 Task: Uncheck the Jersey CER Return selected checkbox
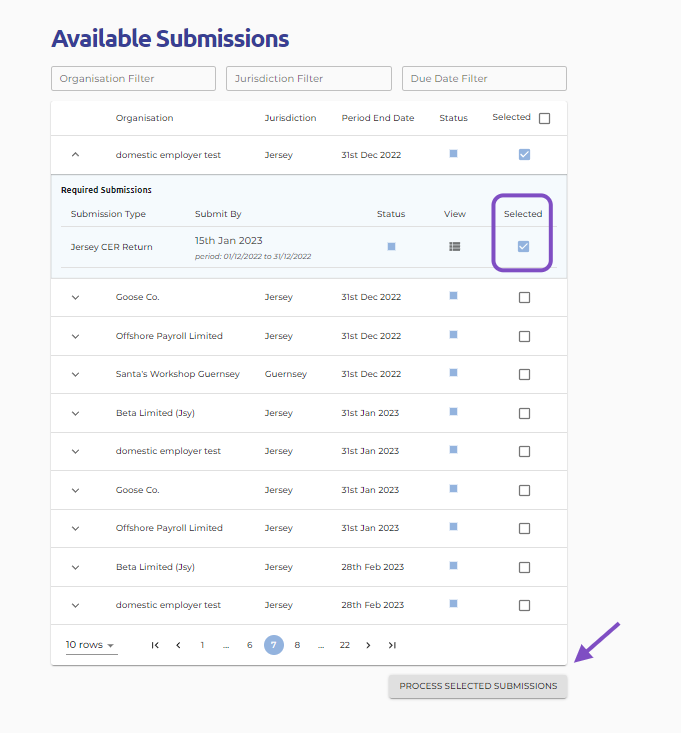(x=523, y=246)
